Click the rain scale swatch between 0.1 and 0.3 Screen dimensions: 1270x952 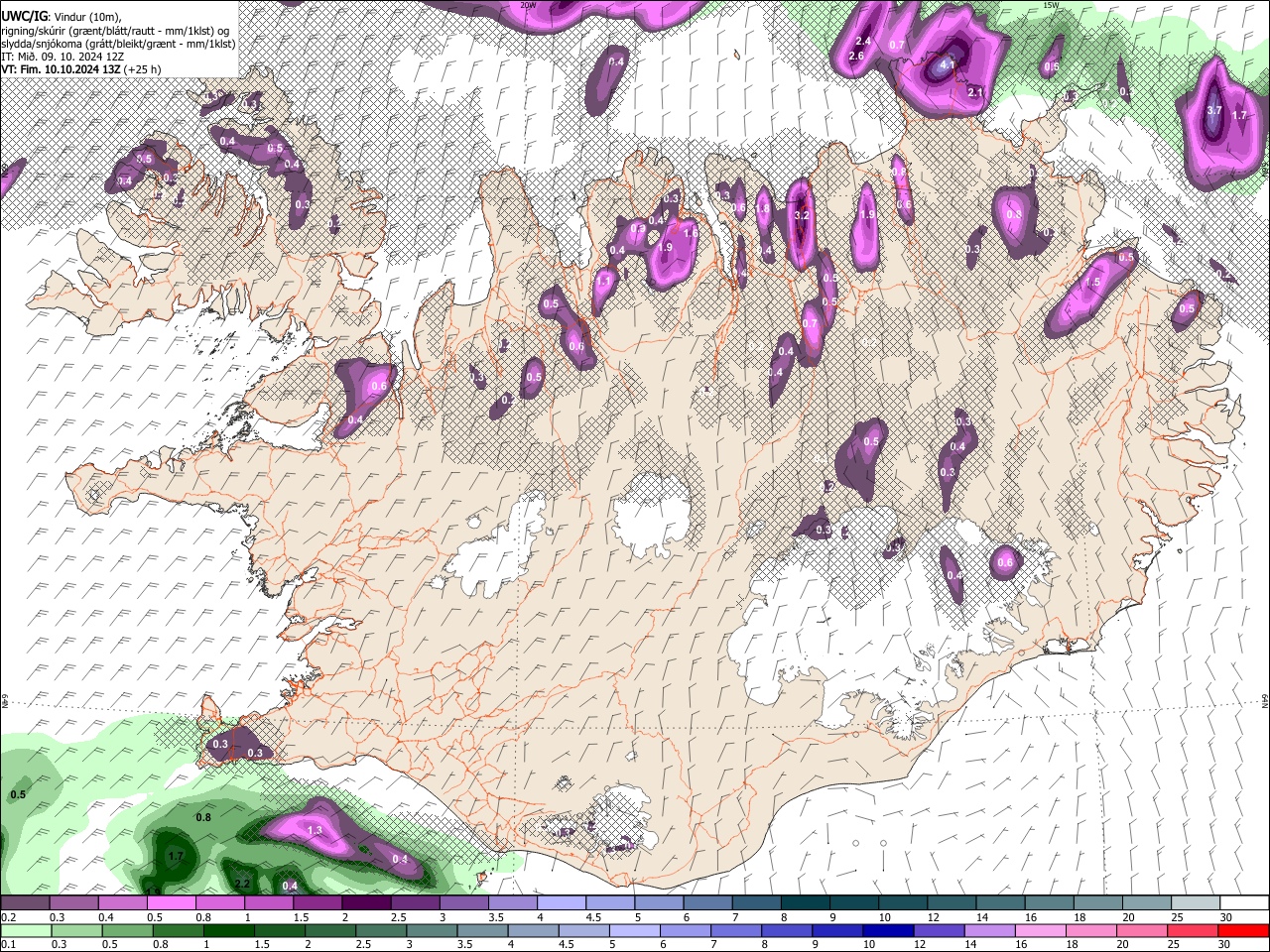click(x=25, y=930)
